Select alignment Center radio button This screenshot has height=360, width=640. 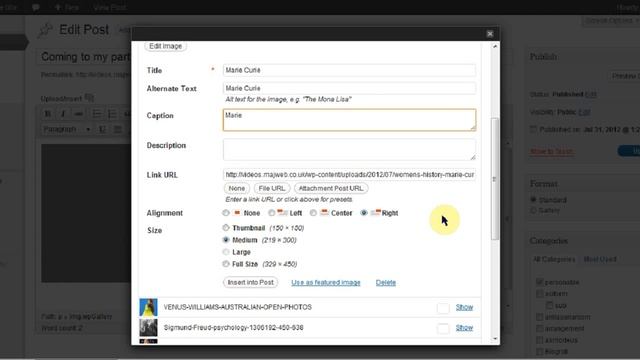click(313, 213)
